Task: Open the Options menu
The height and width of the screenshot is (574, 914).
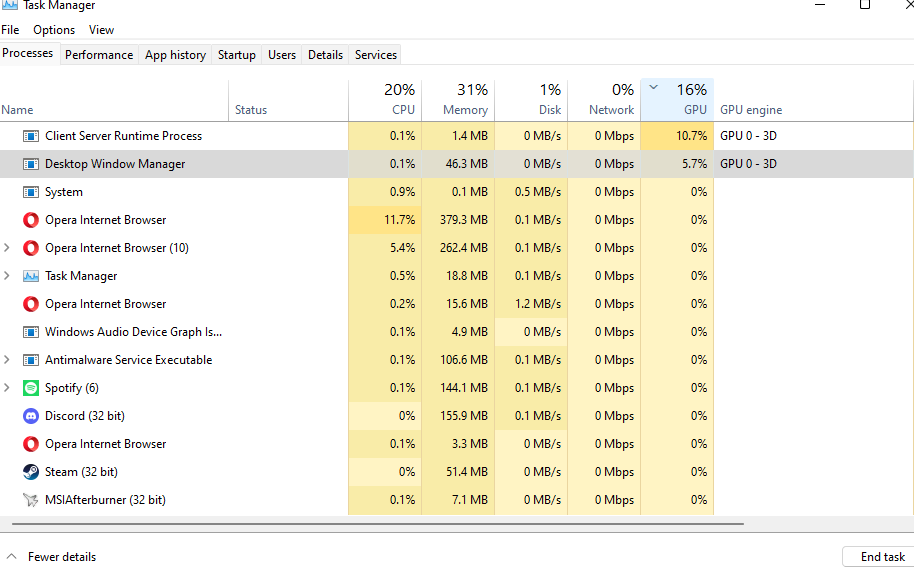Action: pyautogui.click(x=54, y=30)
